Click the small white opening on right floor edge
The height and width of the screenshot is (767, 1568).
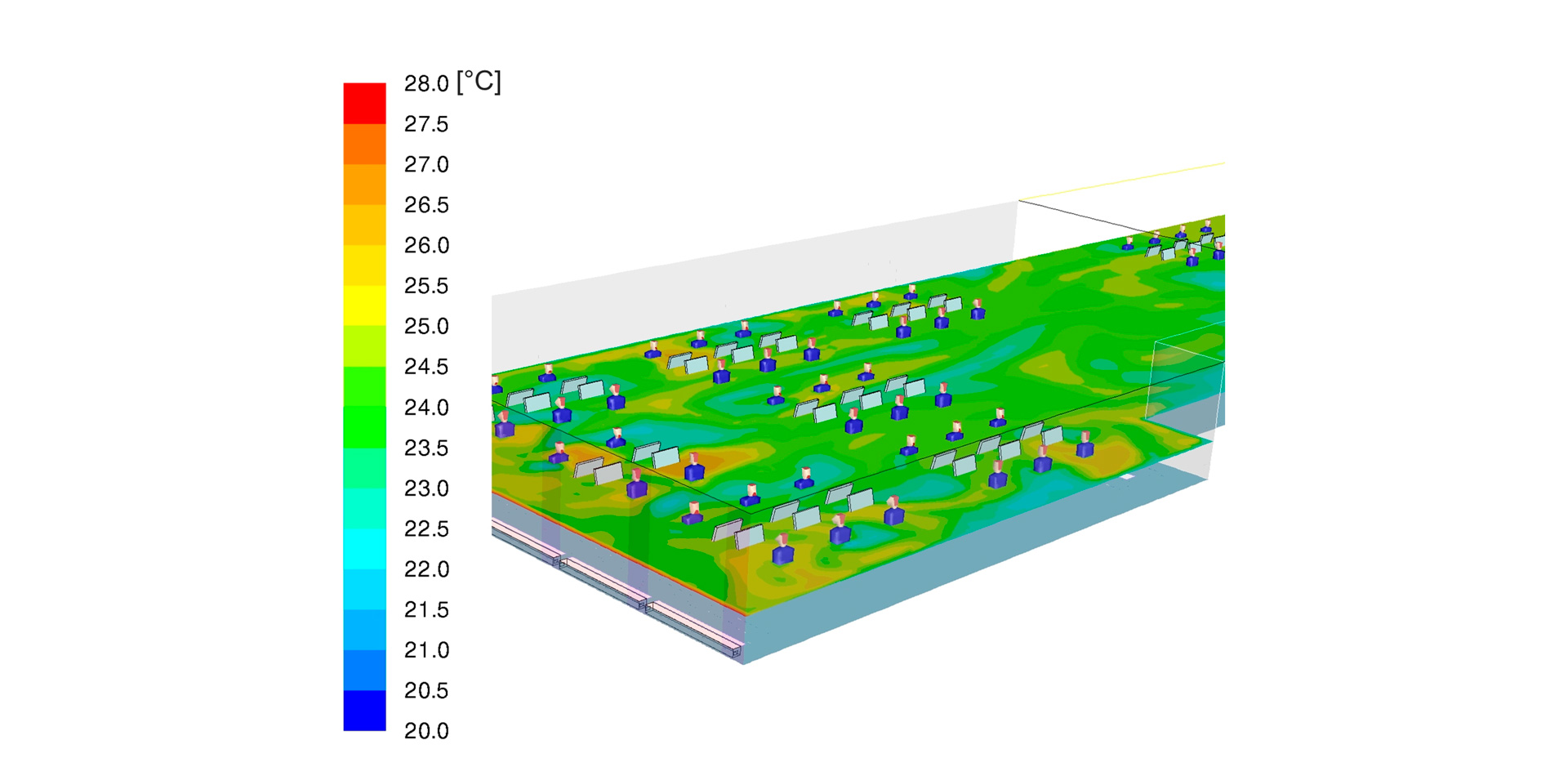[1127, 476]
